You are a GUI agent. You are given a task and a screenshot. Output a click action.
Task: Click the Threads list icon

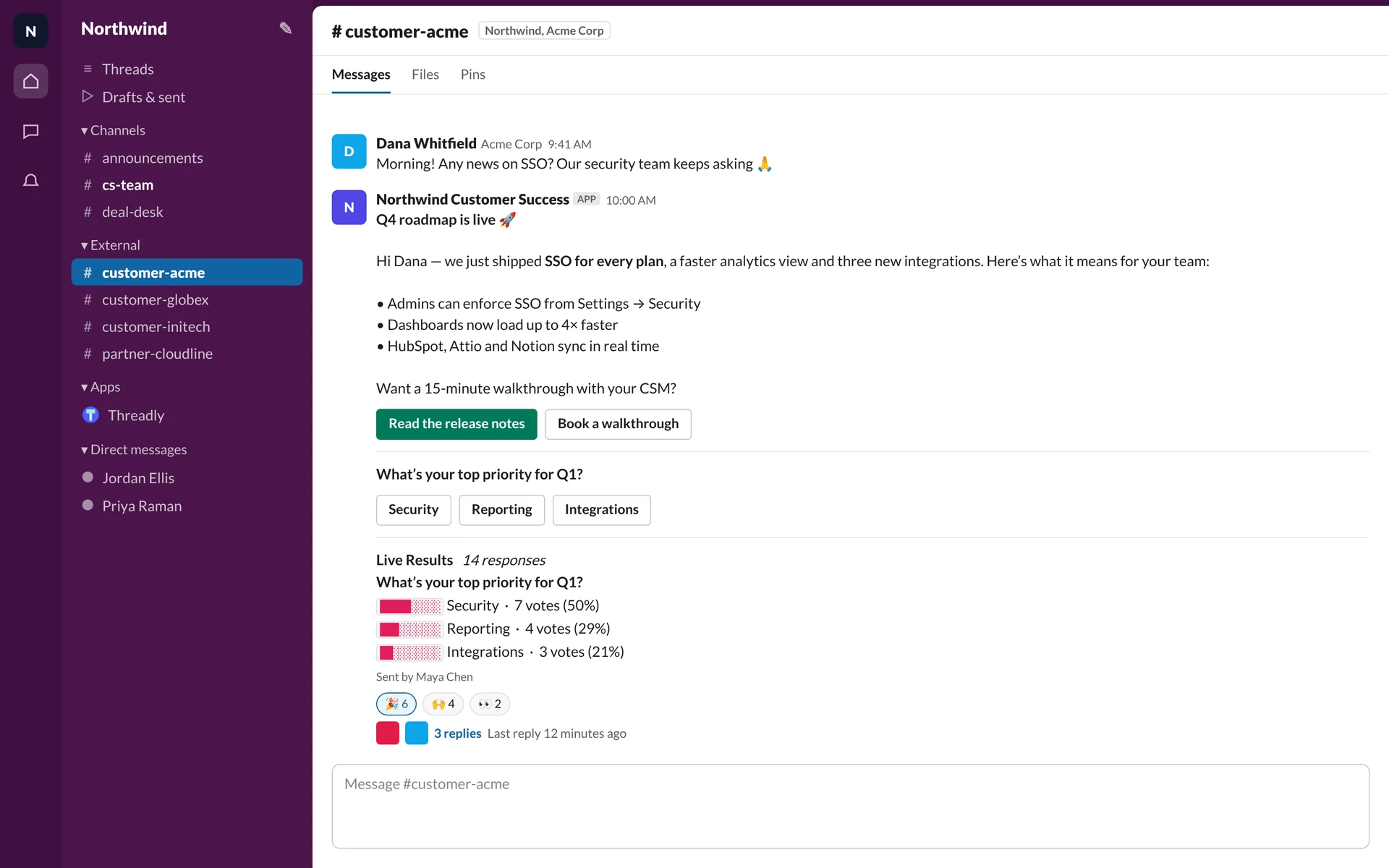88,69
